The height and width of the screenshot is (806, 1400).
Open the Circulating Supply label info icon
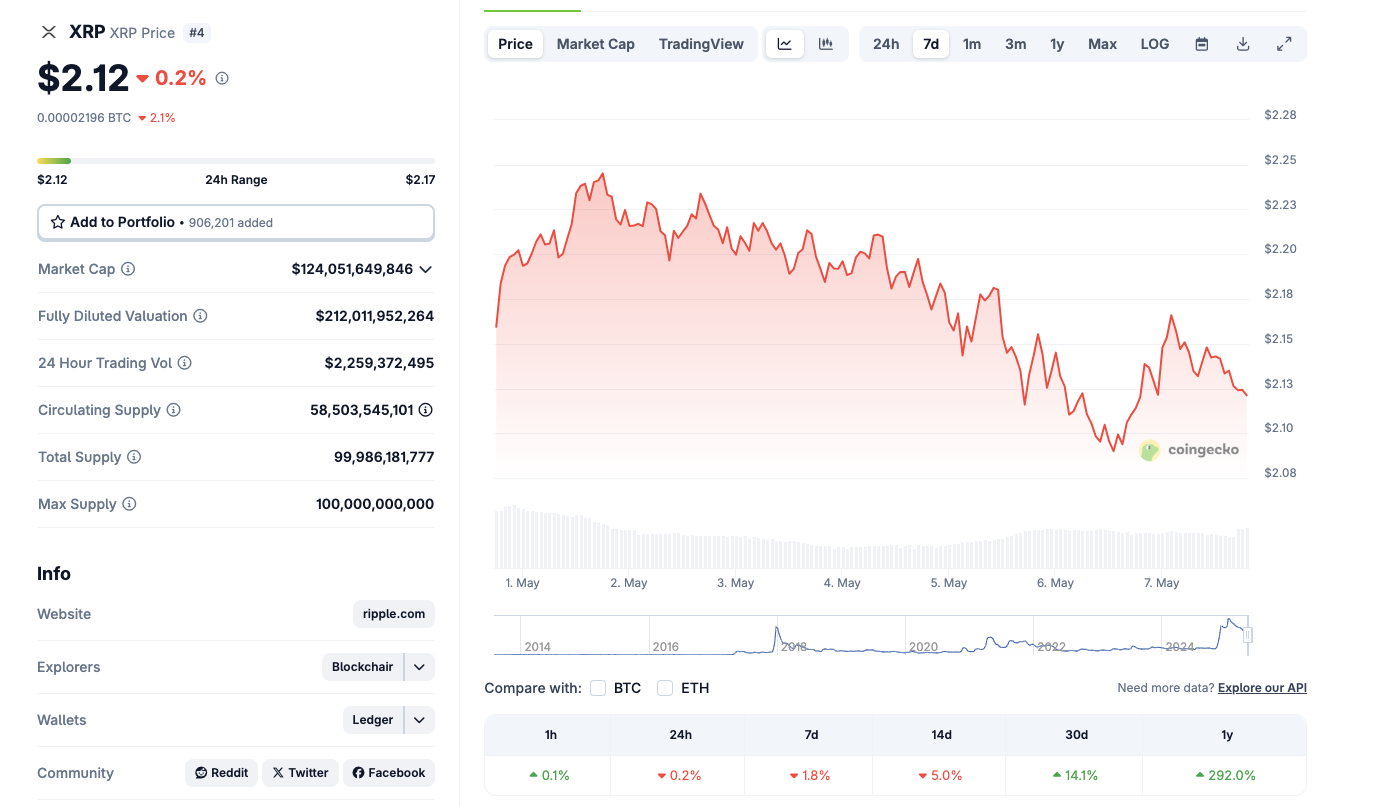point(173,410)
